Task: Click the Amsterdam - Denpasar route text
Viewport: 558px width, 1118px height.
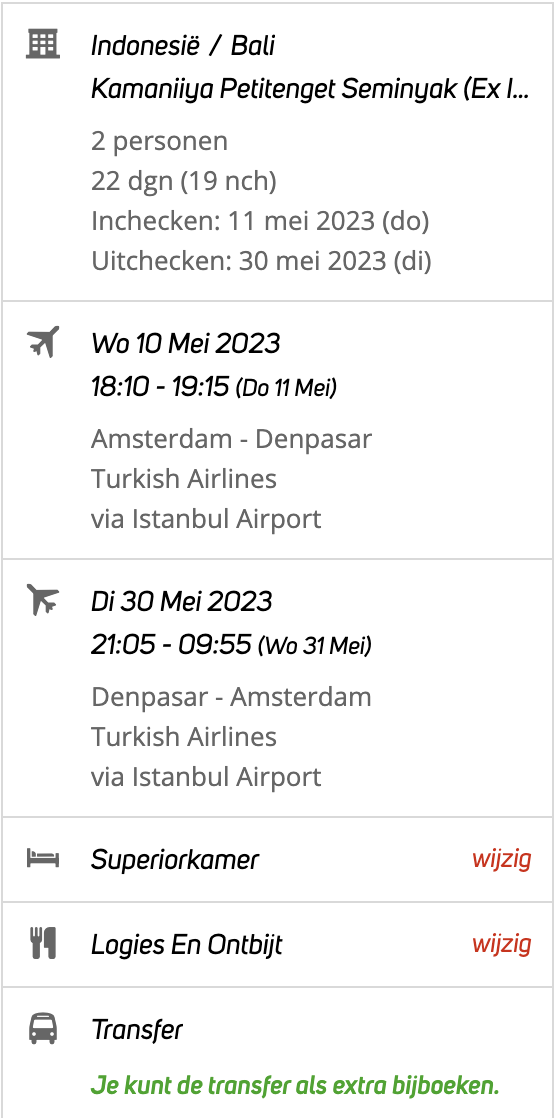Action: pos(232,439)
